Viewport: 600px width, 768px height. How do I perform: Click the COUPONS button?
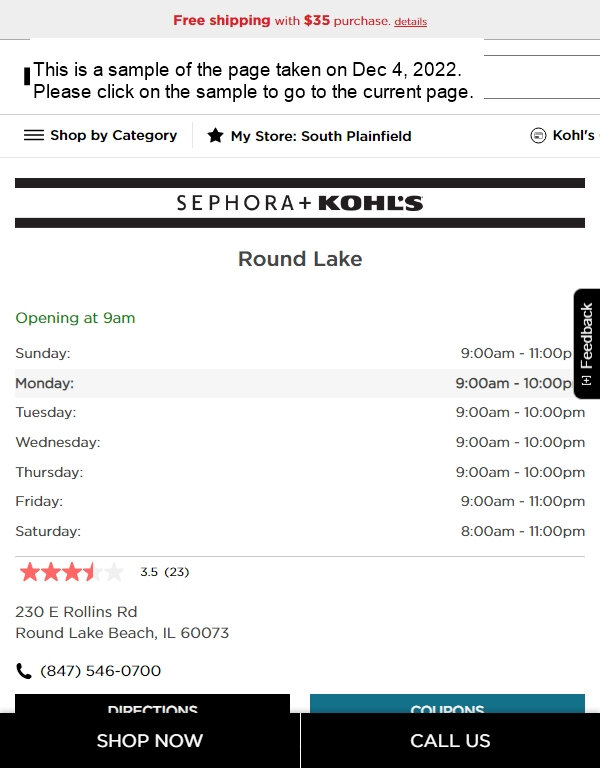(x=447, y=703)
